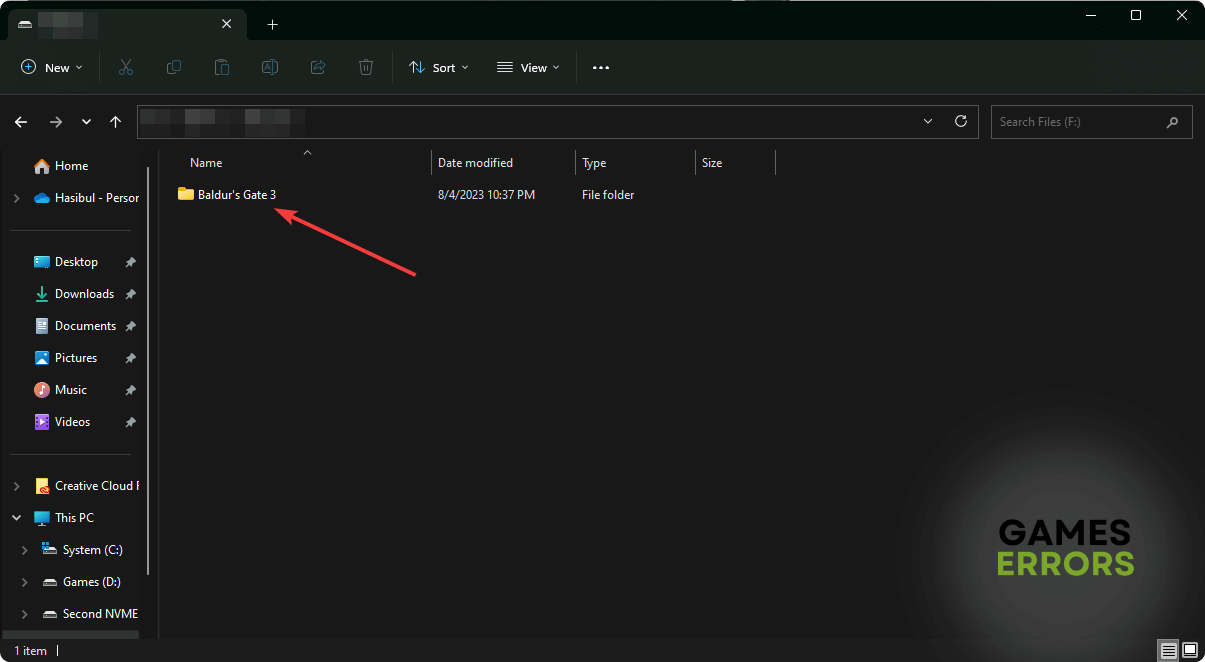Screen dimensions: 1205x662
Task: Click the Share icon in toolbar
Action: click(x=318, y=67)
